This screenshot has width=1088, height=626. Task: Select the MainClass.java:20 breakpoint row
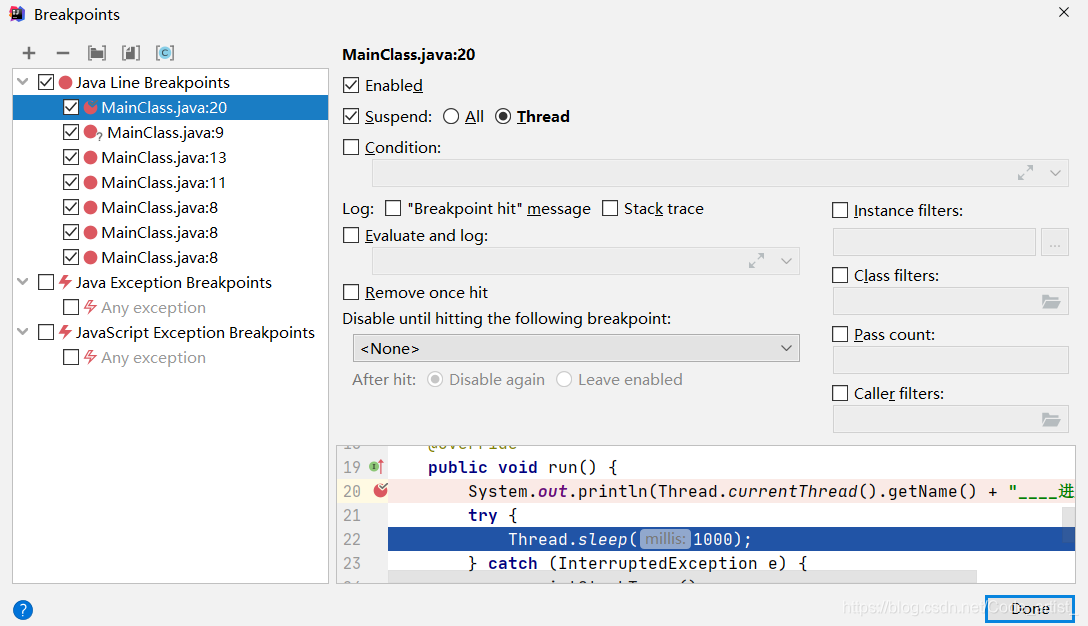point(170,108)
